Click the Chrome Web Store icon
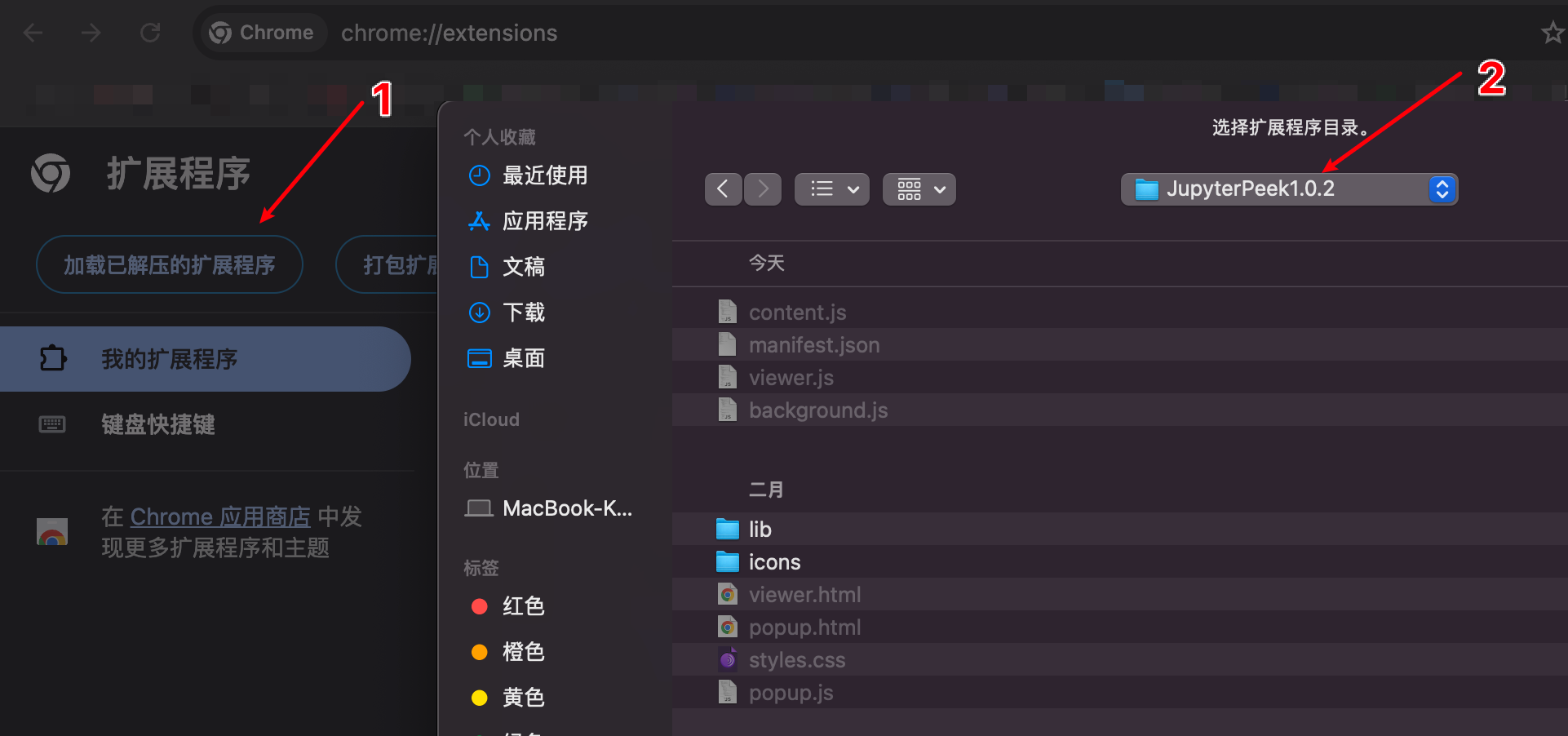This screenshot has height=736, width=1568. 52,531
